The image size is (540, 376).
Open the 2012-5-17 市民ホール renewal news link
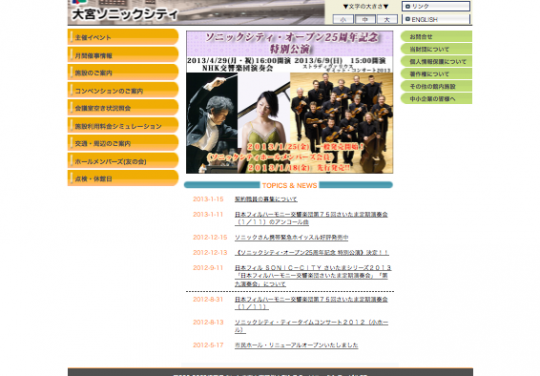tap(296, 345)
